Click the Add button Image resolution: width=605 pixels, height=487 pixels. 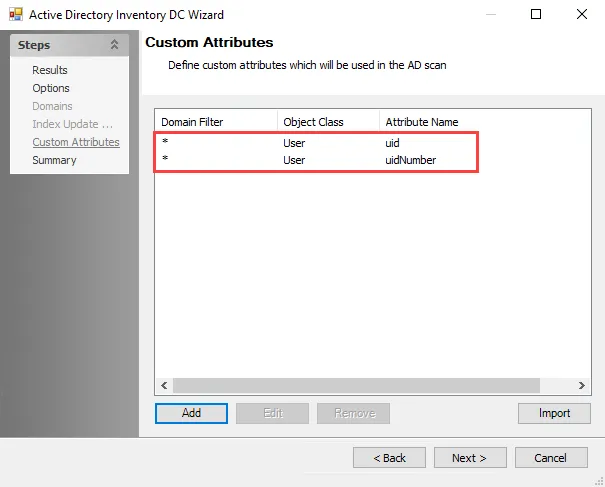[x=191, y=413]
